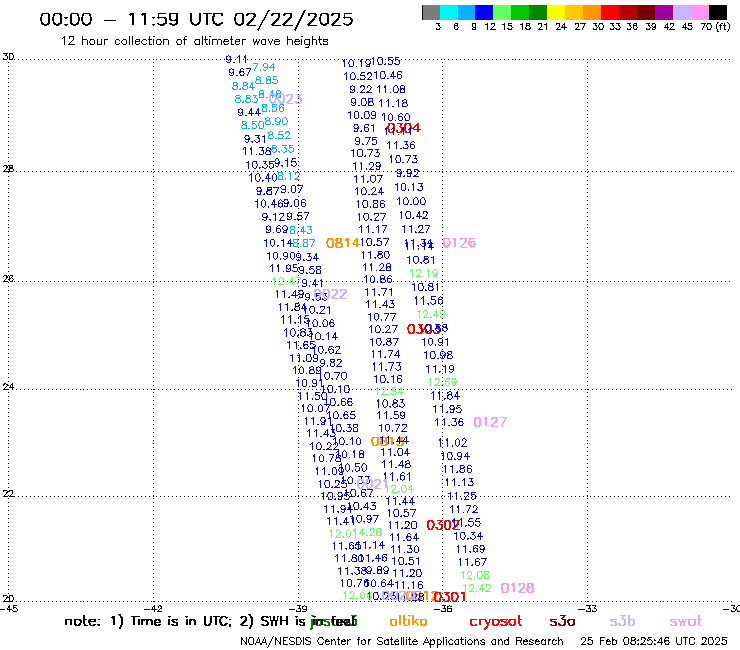Select the orange 'altika' satellite legend label
Viewport: 740px width, 650px height.
click(408, 621)
